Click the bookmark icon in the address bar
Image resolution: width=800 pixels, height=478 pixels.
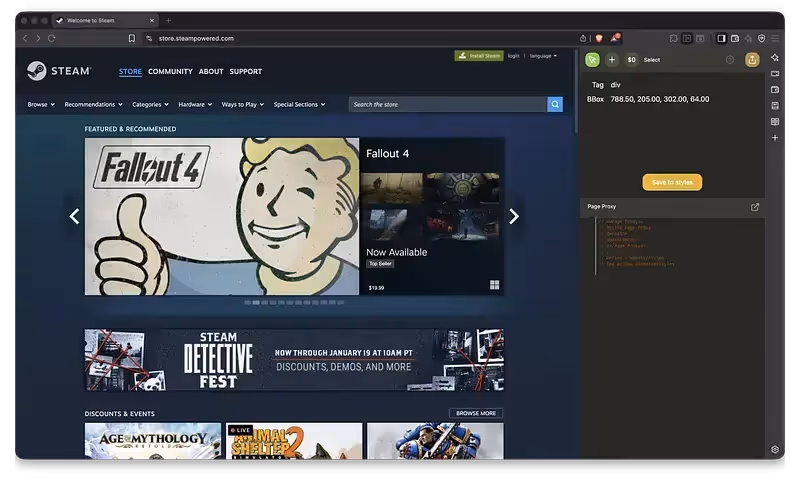pyautogui.click(x=132, y=38)
